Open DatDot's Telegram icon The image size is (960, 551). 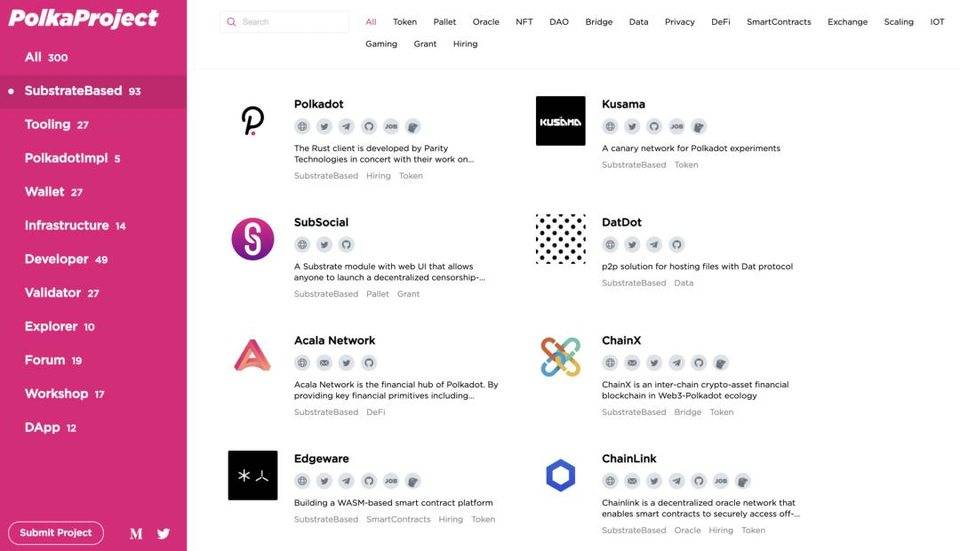coord(654,244)
